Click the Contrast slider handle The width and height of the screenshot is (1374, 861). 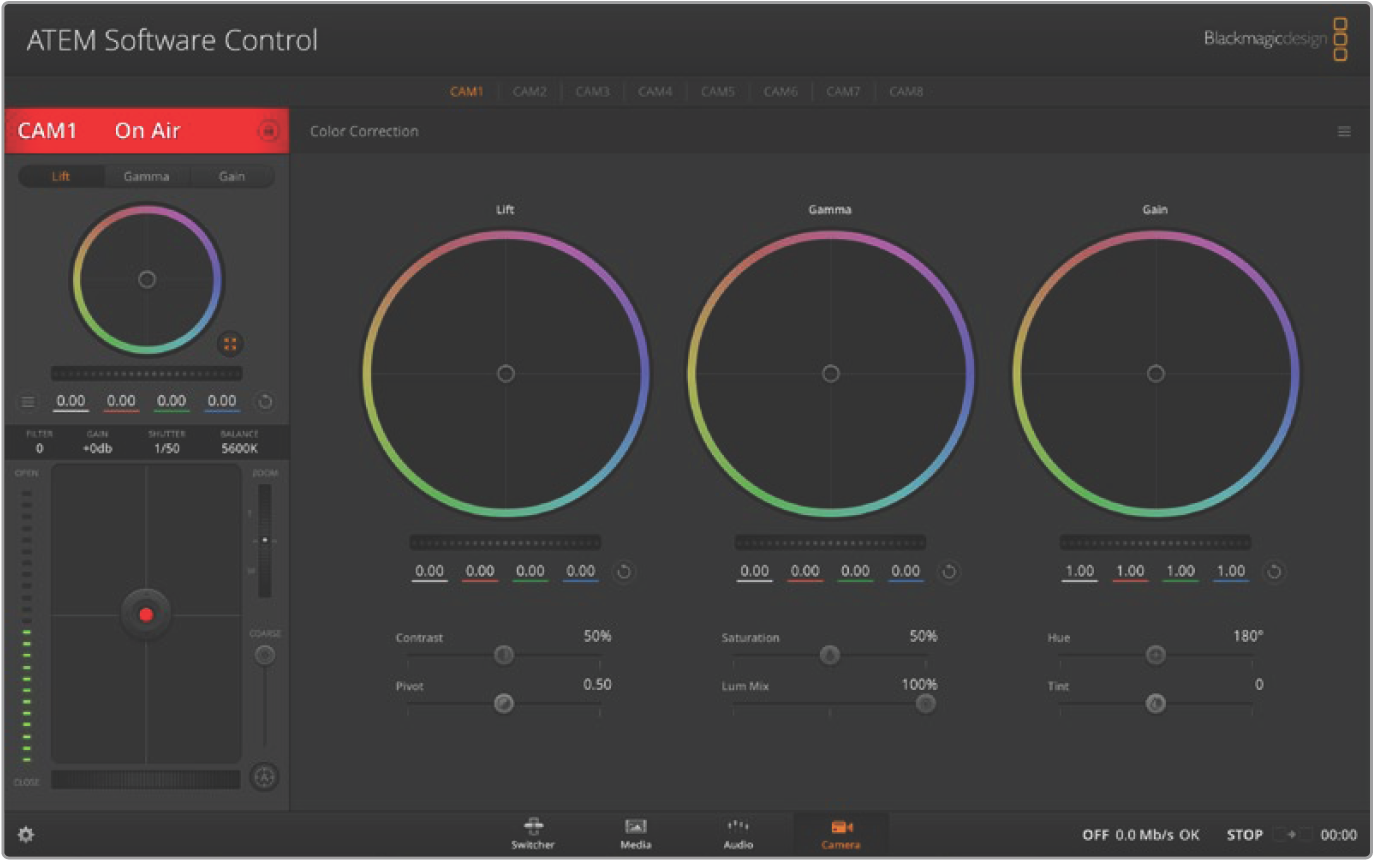point(504,655)
